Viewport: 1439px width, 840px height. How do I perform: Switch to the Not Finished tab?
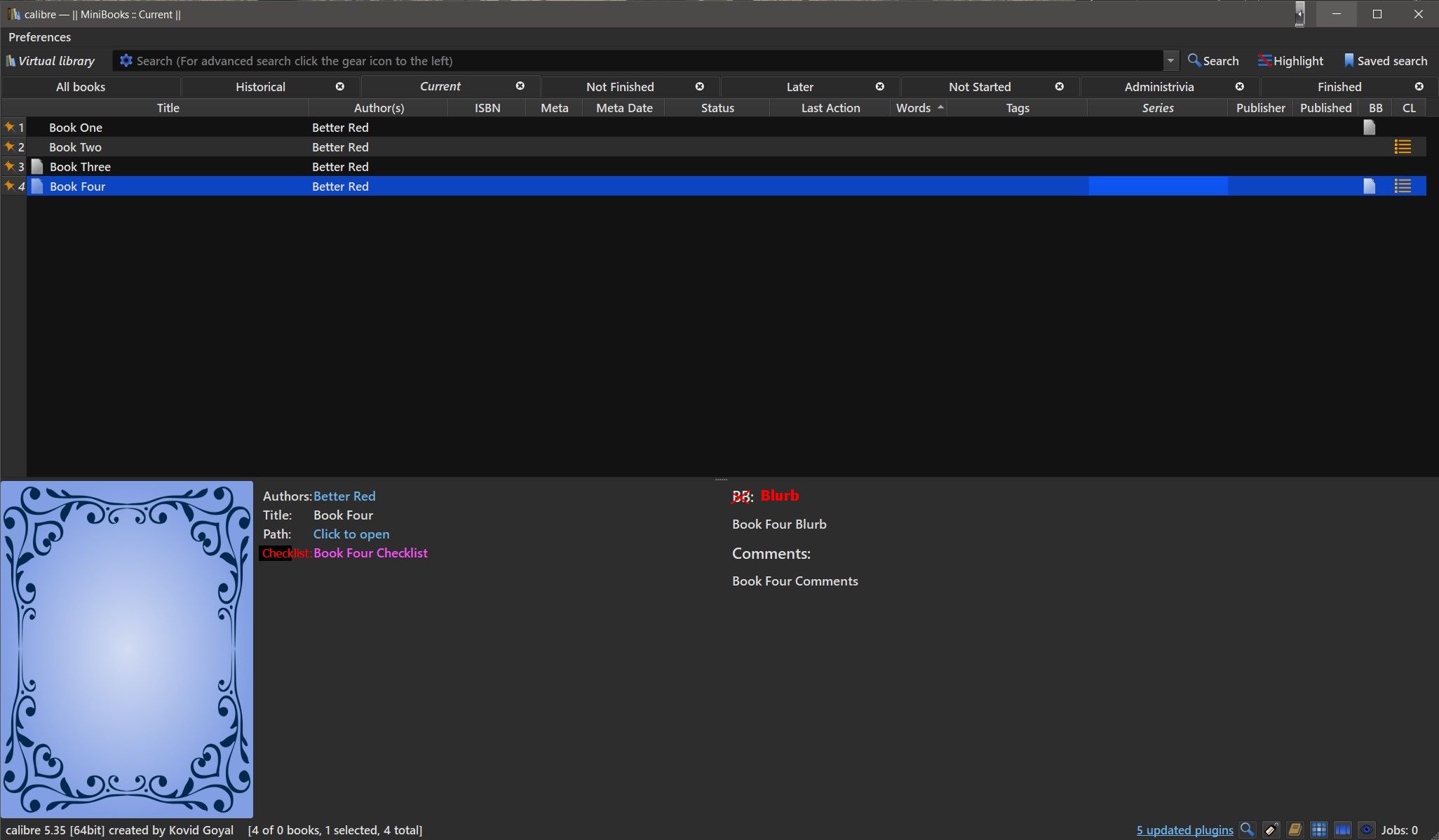click(620, 86)
